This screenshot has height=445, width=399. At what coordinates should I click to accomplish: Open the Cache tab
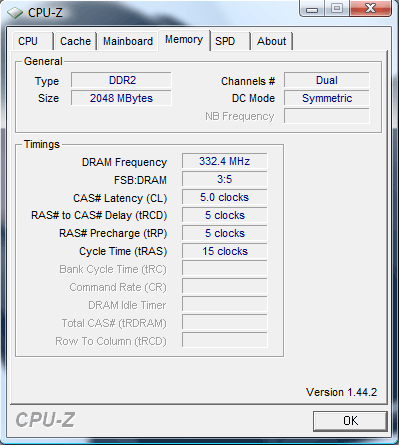(75, 41)
